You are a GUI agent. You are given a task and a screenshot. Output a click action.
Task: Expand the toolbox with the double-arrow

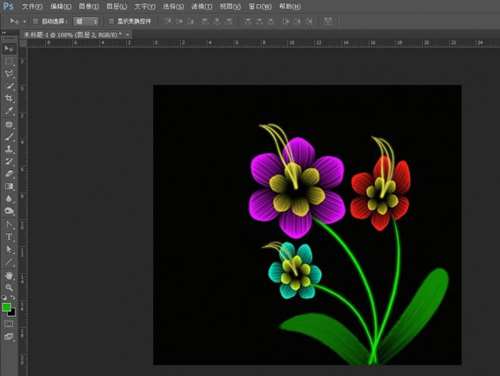4,33
